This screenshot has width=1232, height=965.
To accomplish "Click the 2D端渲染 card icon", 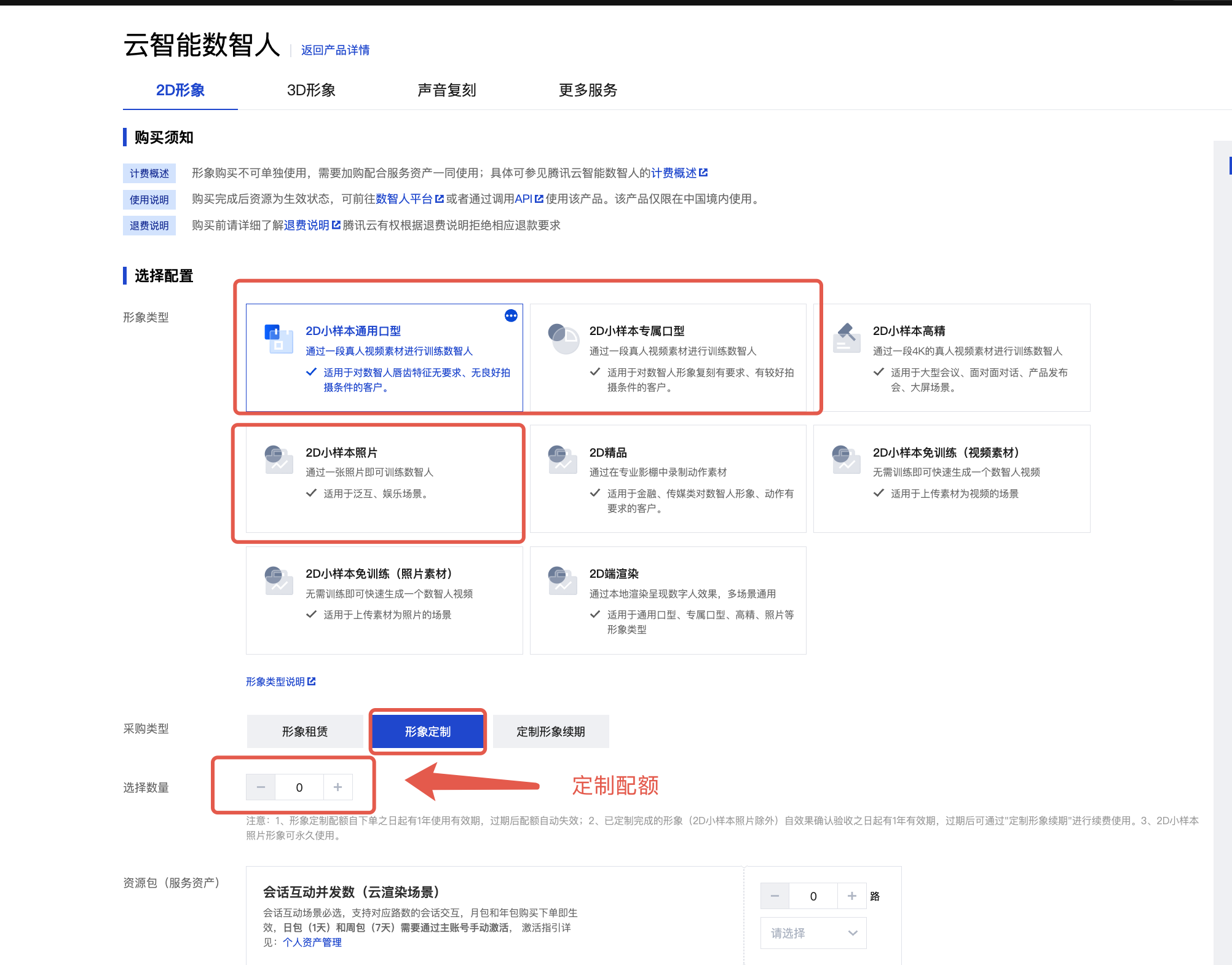I will [563, 581].
